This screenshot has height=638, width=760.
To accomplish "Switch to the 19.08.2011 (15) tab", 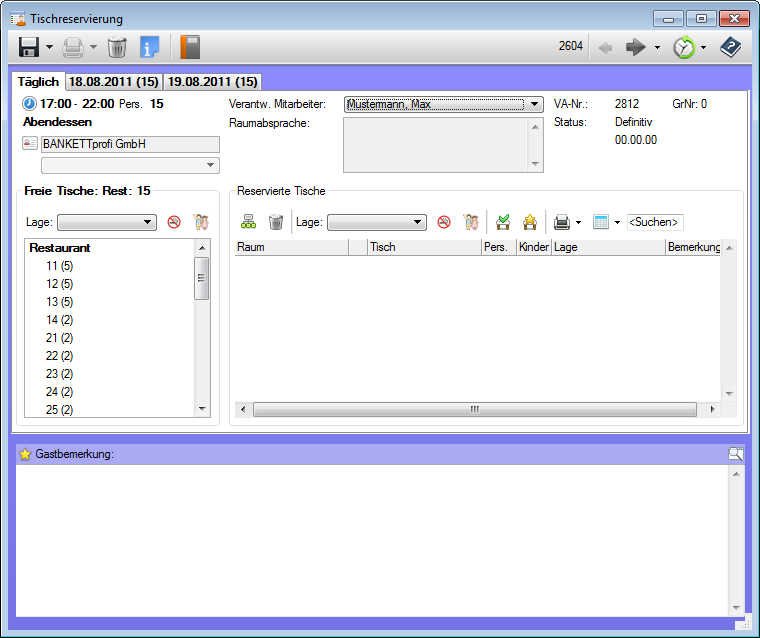I will (212, 82).
